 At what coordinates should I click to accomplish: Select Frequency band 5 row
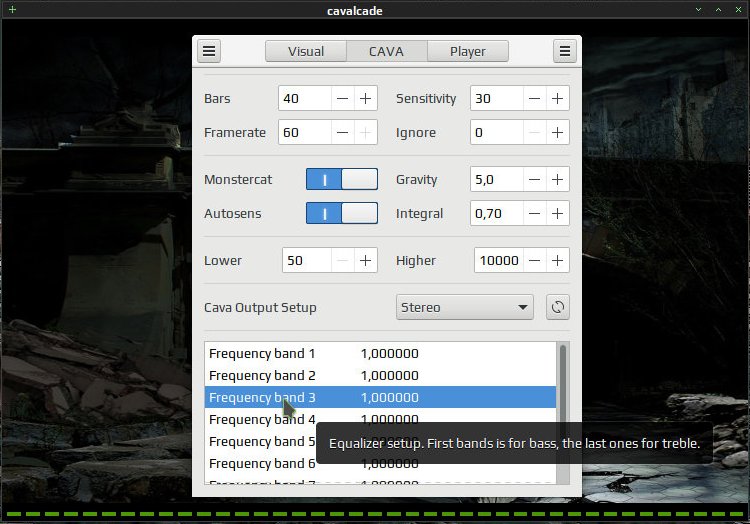380,442
